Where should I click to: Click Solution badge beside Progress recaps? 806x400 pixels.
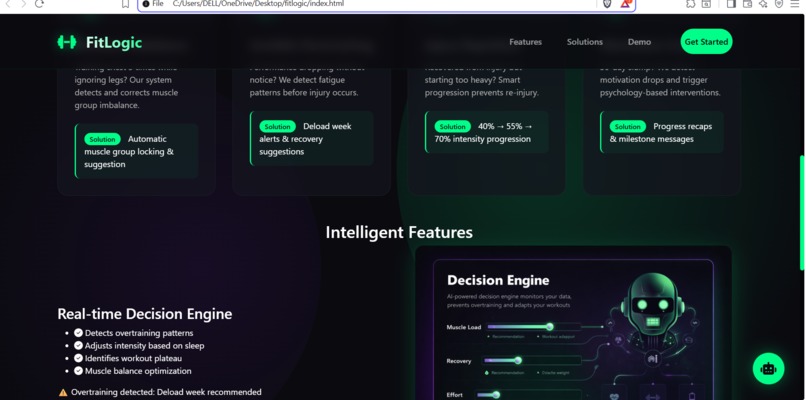(628, 126)
